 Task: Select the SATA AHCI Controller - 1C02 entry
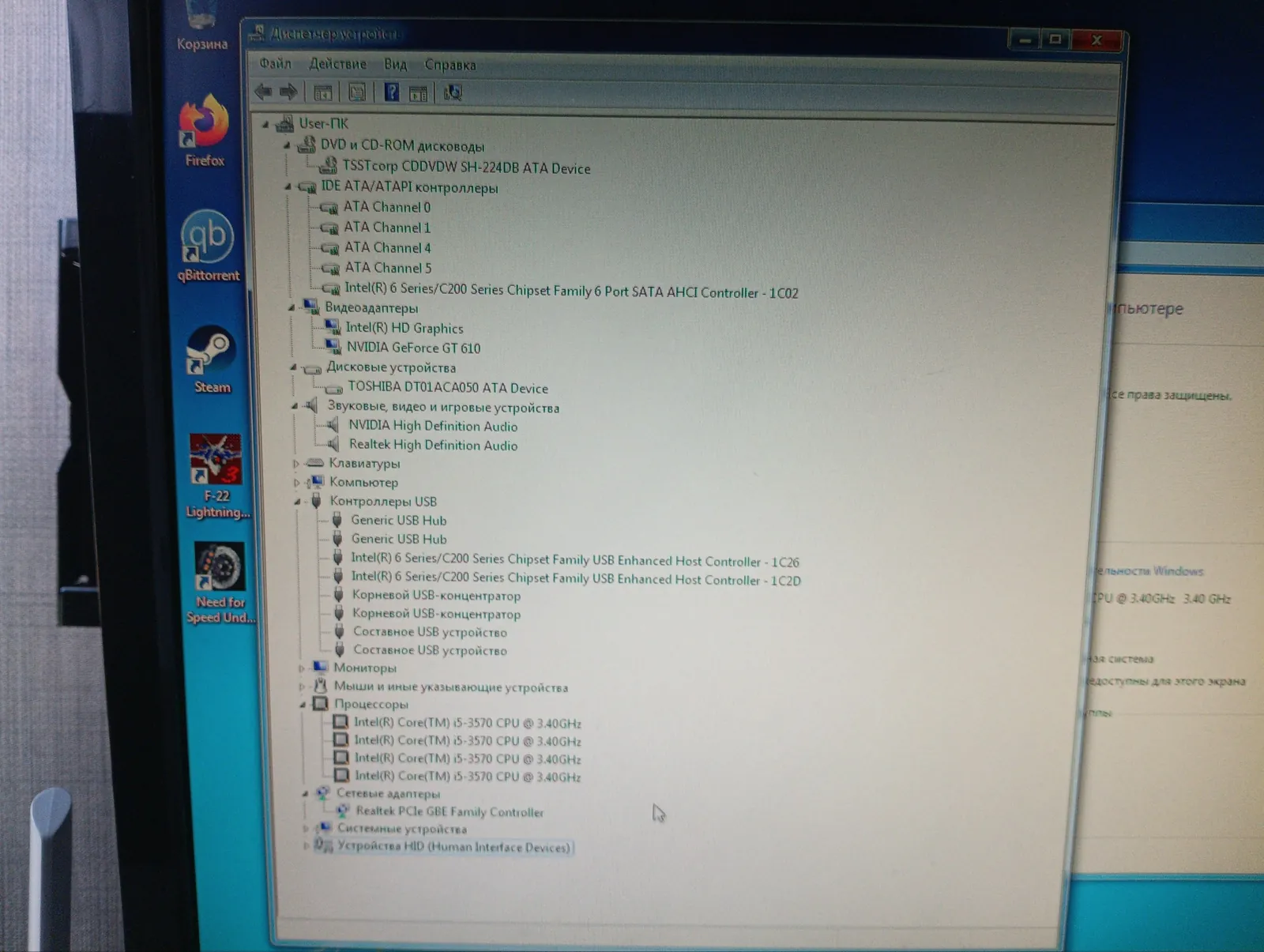coord(571,291)
